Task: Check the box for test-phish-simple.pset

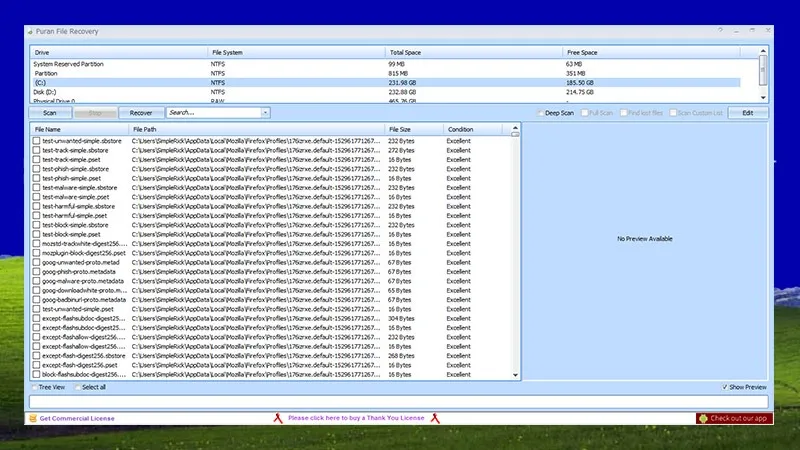Action: pyautogui.click(x=36, y=178)
